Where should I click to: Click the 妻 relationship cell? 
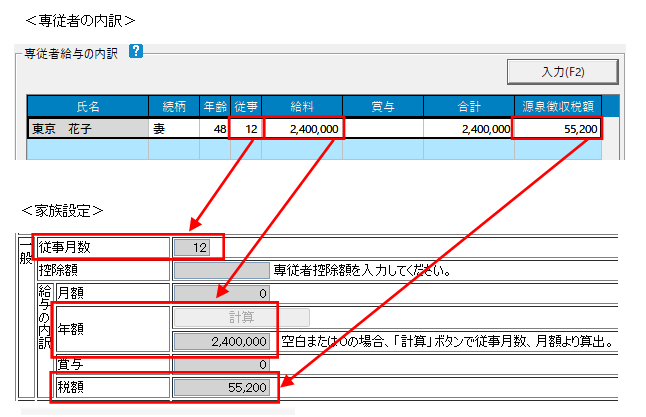click(173, 129)
